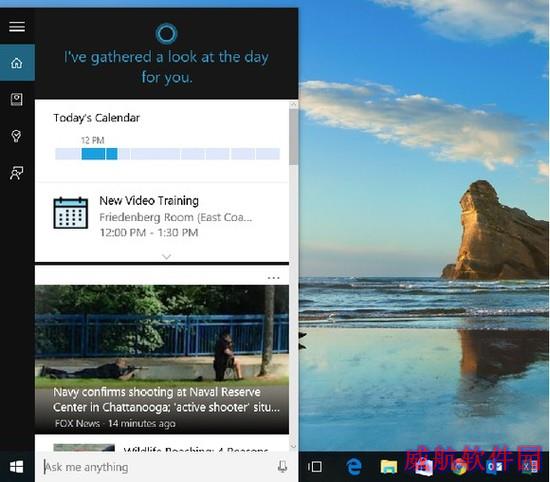
Task: Open the Windows Start button
Action: (x=16, y=467)
